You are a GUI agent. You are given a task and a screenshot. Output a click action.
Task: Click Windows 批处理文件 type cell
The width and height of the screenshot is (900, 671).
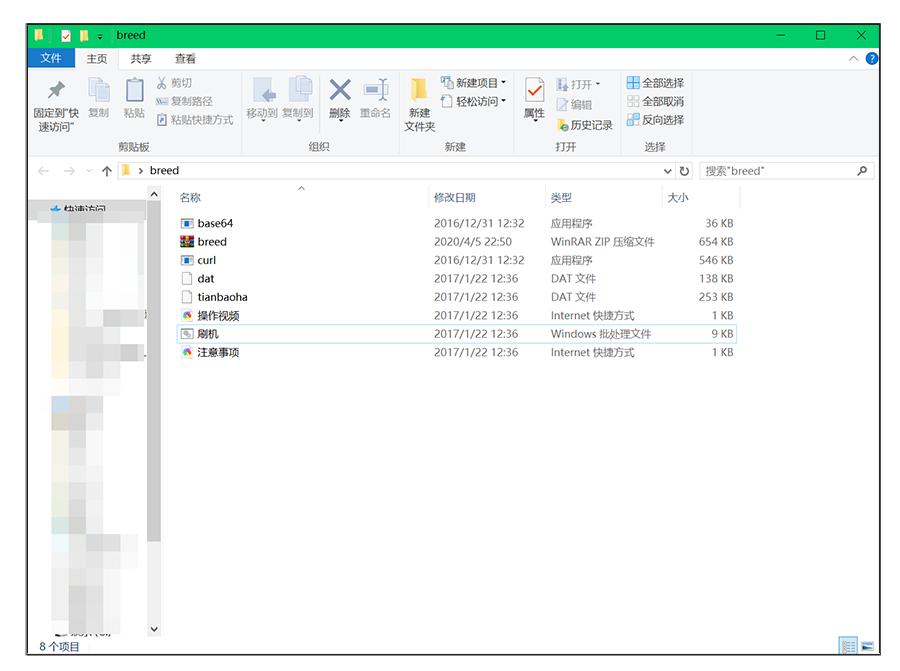pos(600,333)
